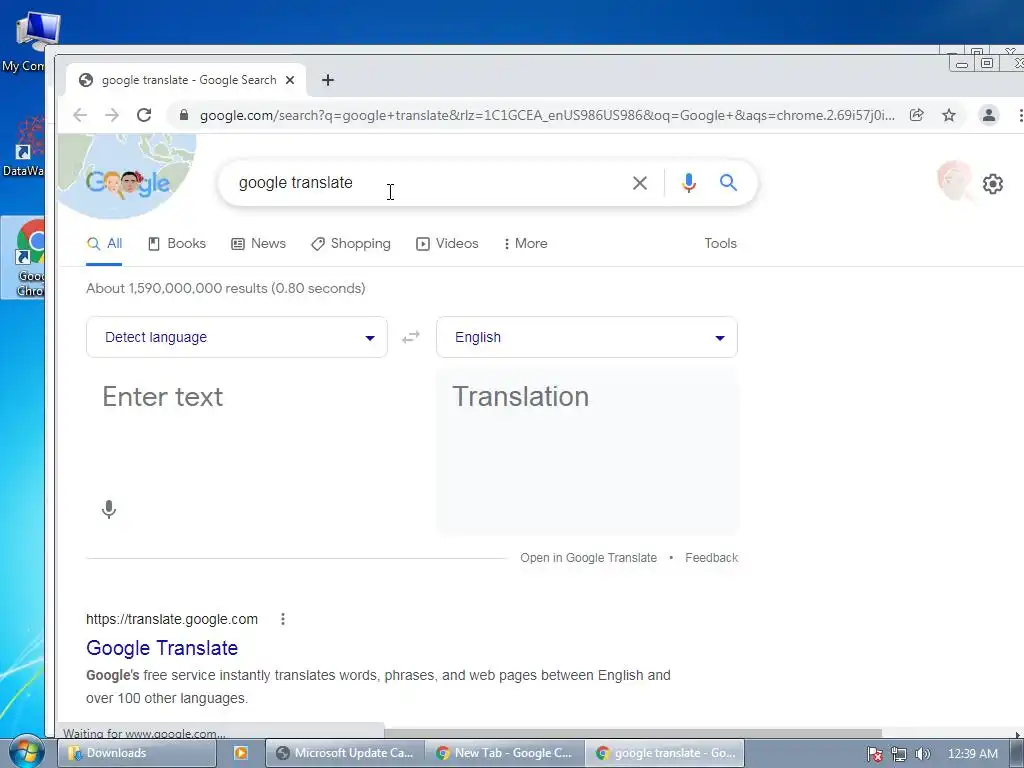Click the google translate - Go... taskbar button
The width and height of the screenshot is (1024, 768).
click(x=664, y=753)
